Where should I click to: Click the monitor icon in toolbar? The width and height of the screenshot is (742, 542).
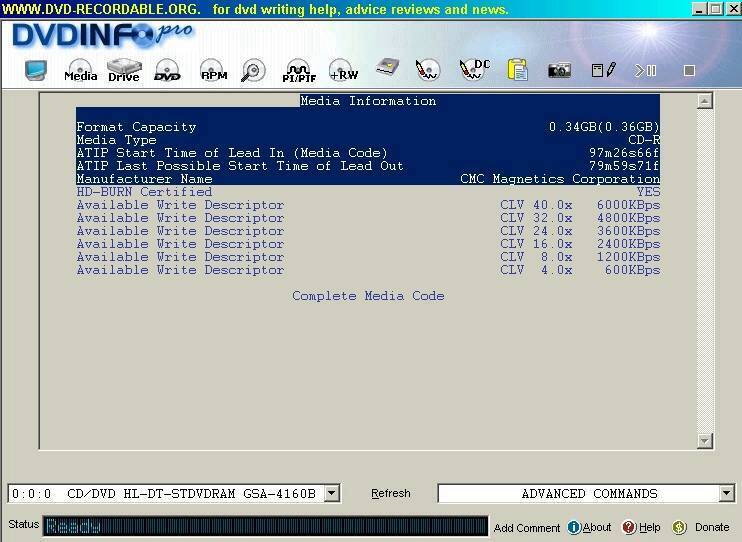(x=36, y=71)
